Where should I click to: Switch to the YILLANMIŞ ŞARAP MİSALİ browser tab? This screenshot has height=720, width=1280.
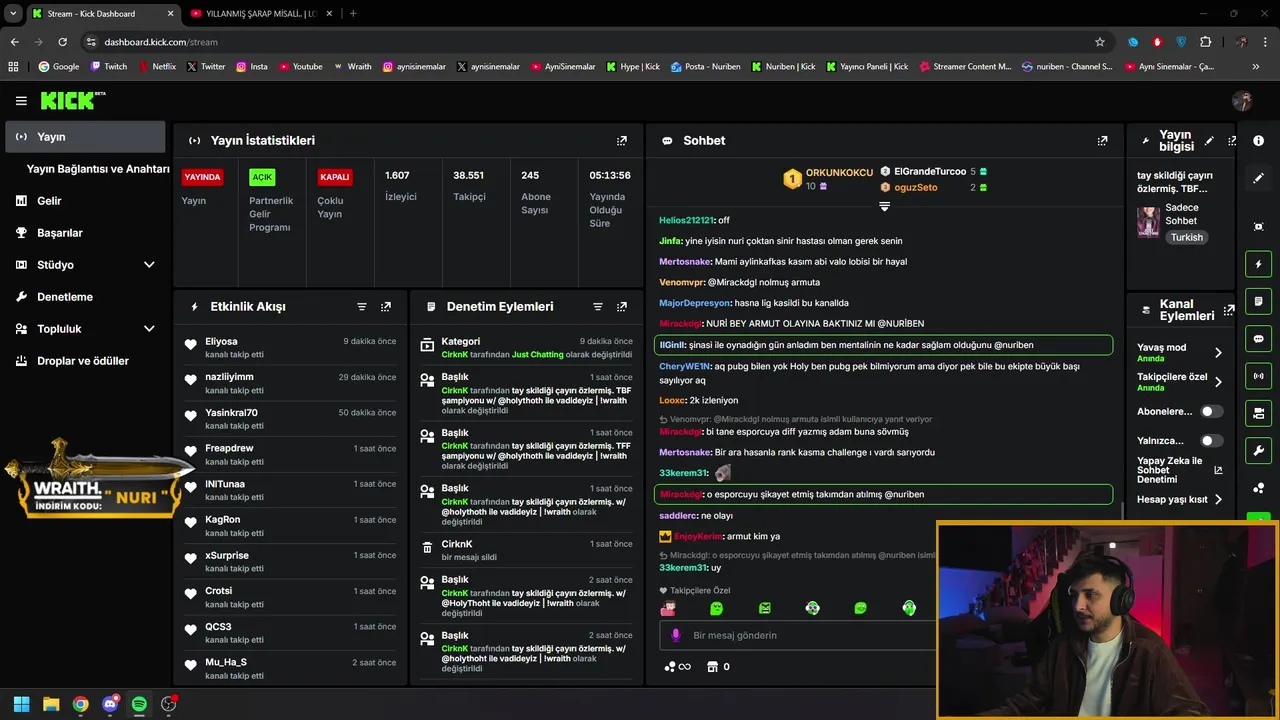(262, 13)
